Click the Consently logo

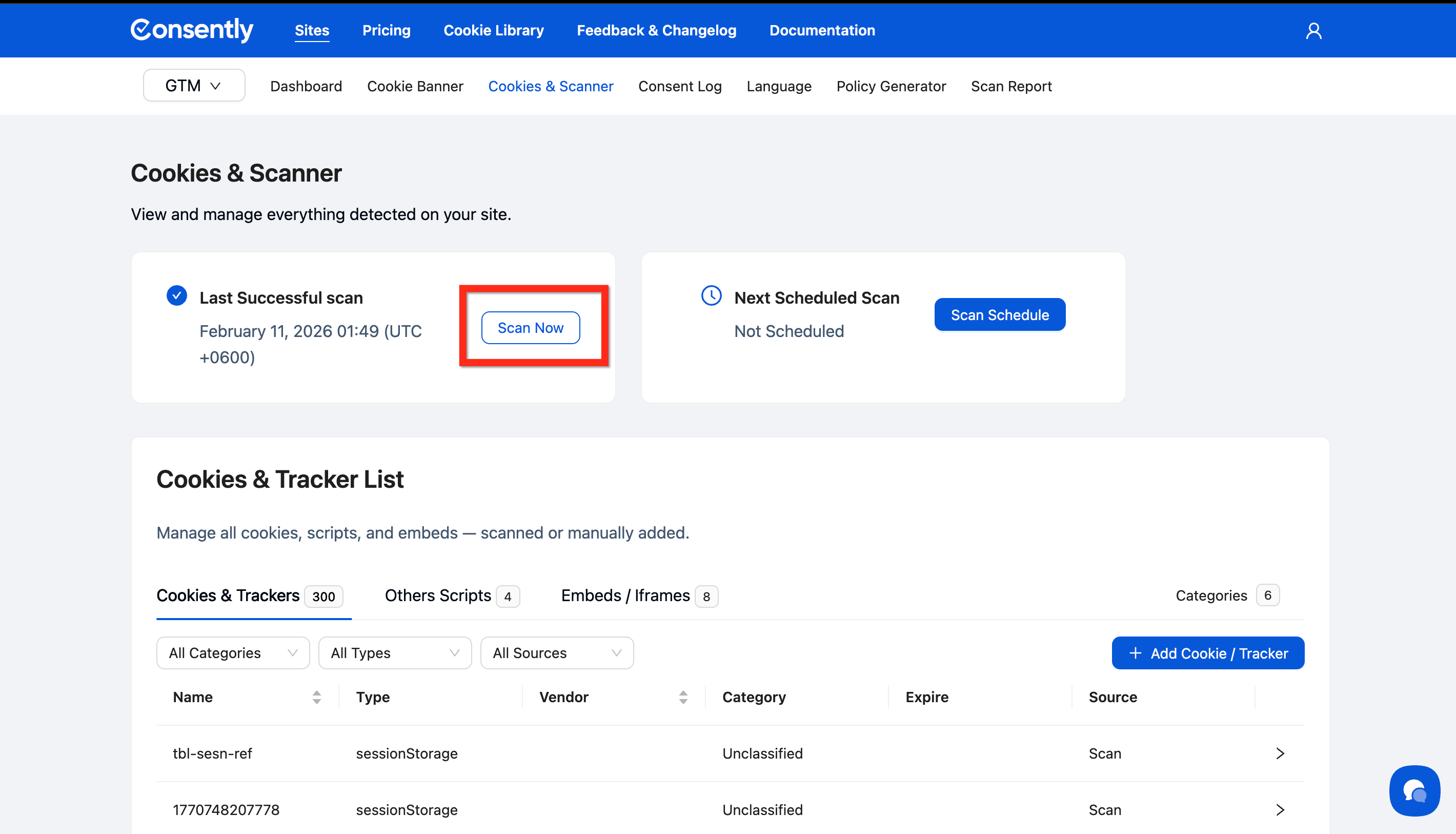192,30
